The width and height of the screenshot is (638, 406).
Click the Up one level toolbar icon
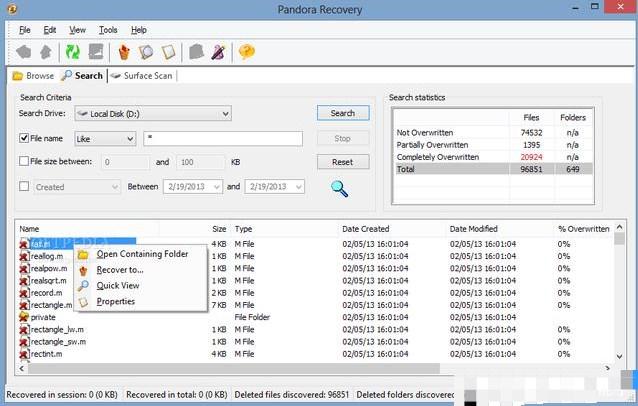click(46, 52)
